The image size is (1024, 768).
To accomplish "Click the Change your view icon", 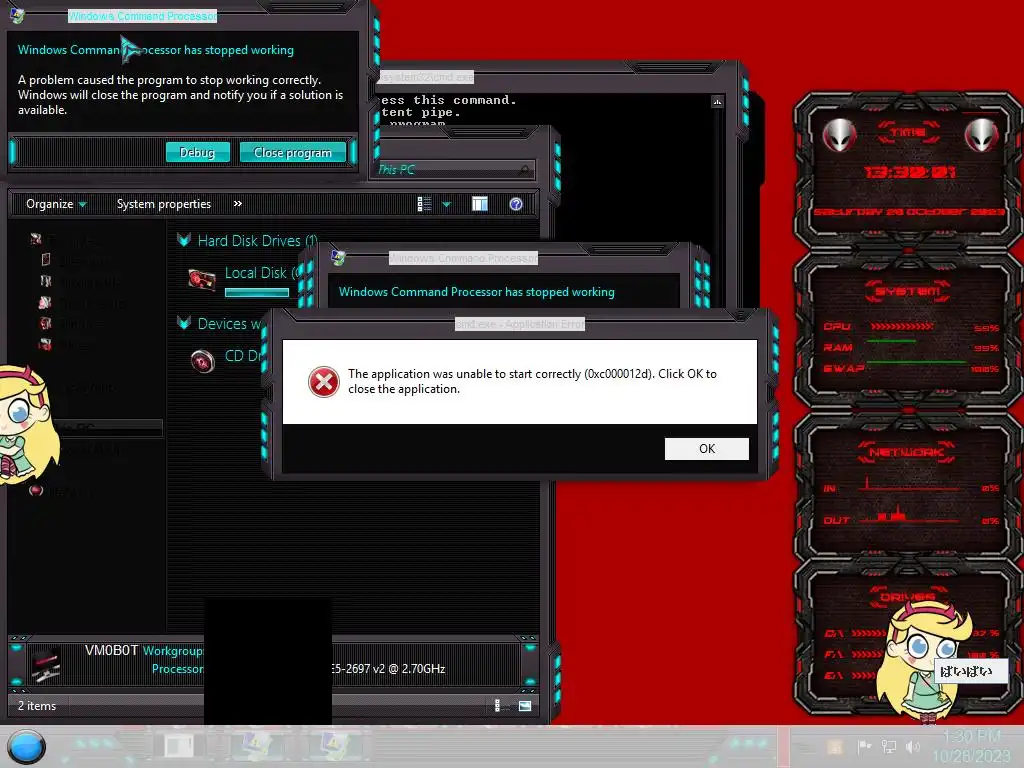I will tap(424, 204).
